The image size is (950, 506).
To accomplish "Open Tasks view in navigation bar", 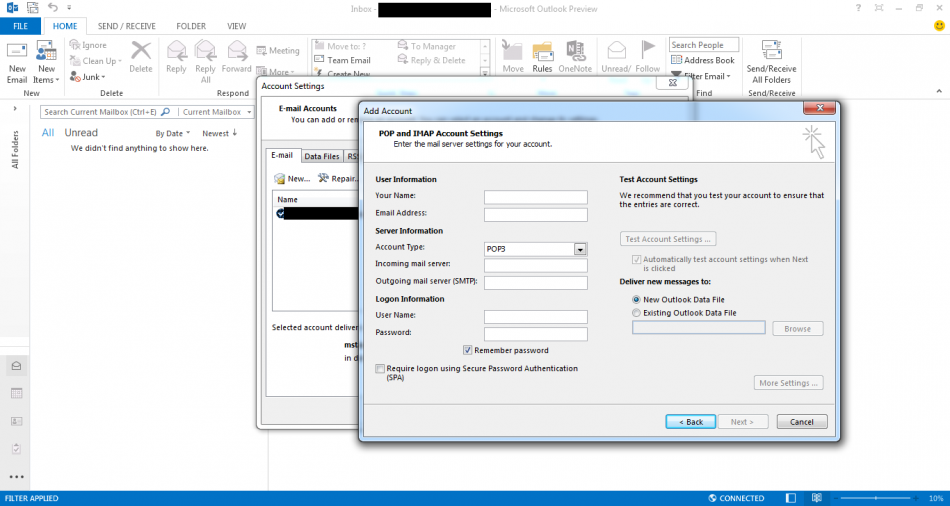I will (16, 448).
